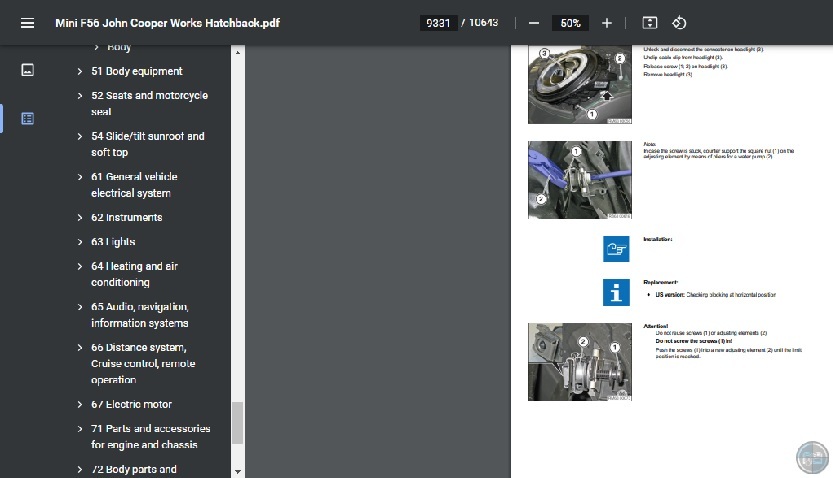Click the outline panel scrollbar thumb
The height and width of the screenshot is (478, 833).
[x=237, y=423]
